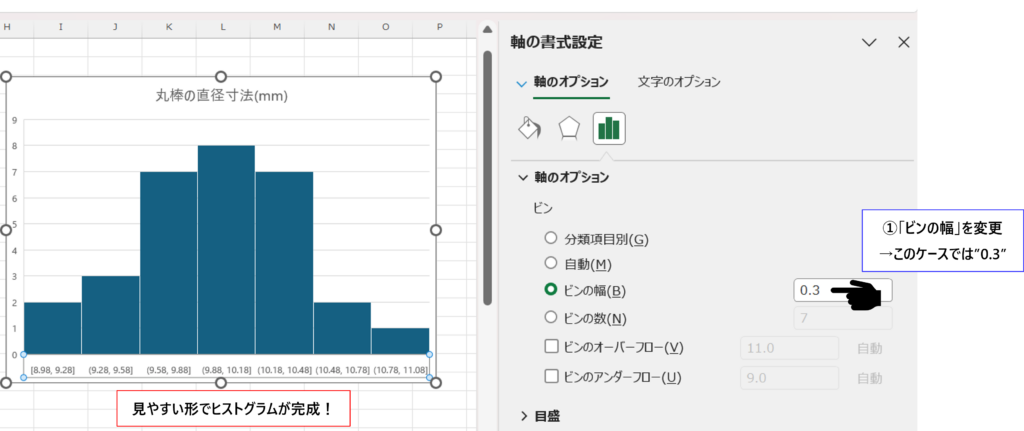Click the worksheet vertical scrollbar
This screenshot has height=431, width=1024.
487,170
